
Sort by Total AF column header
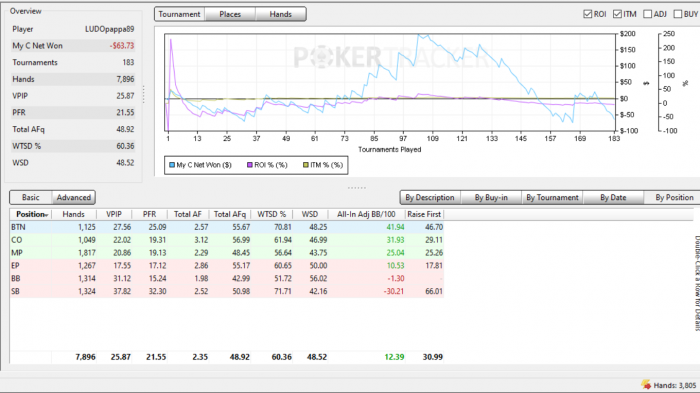point(188,214)
